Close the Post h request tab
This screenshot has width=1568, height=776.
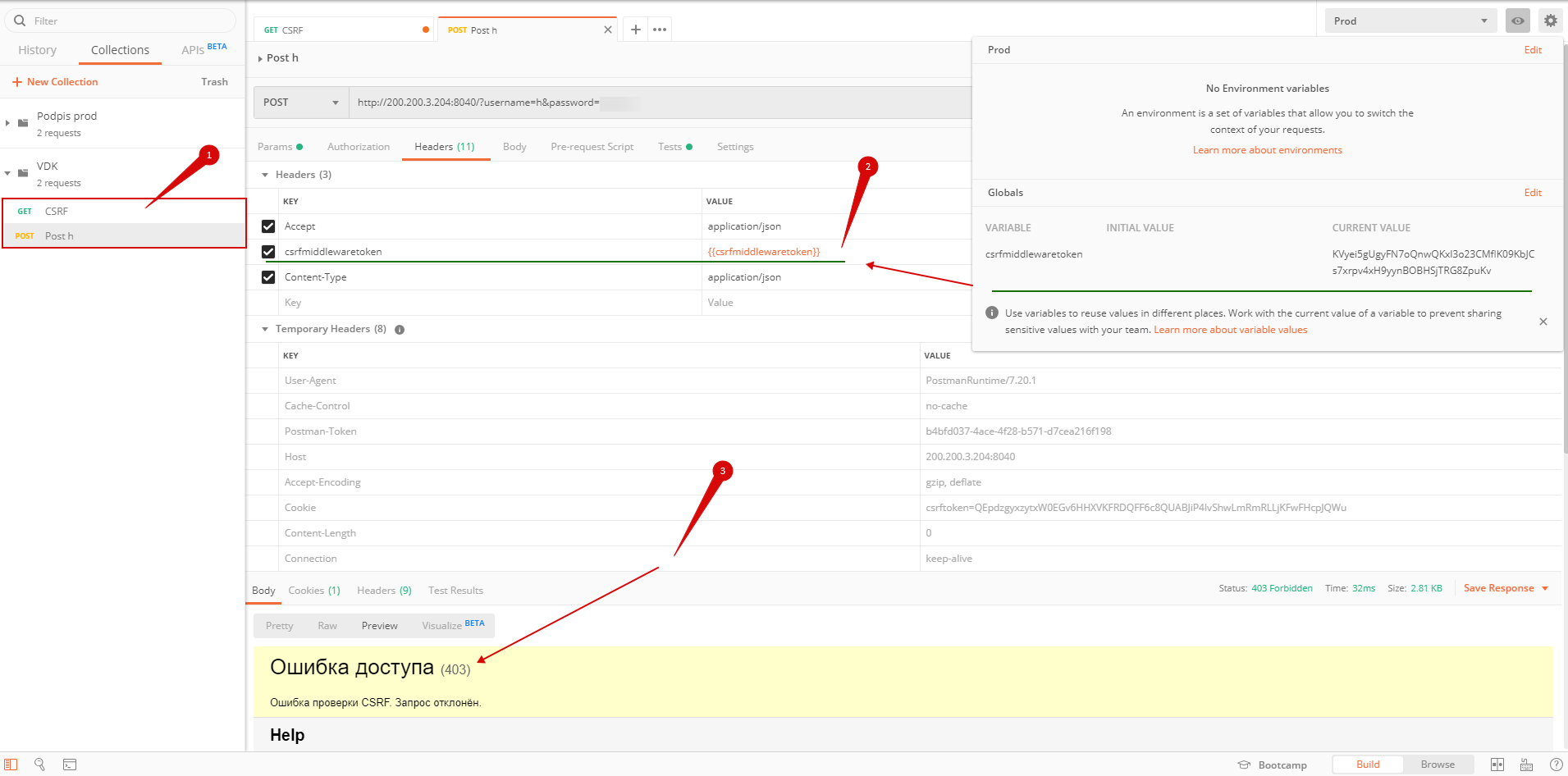pos(607,30)
